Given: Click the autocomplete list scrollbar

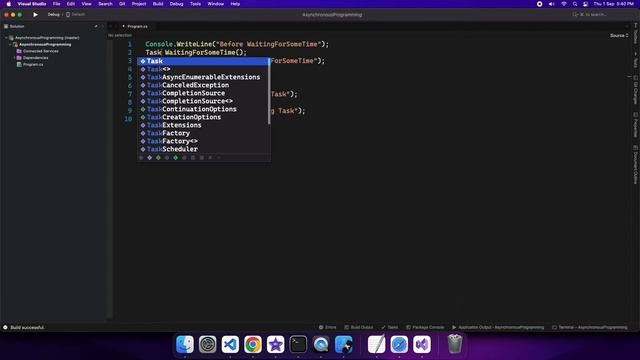Looking at the screenshot, I should pyautogui.click(x=269, y=91).
